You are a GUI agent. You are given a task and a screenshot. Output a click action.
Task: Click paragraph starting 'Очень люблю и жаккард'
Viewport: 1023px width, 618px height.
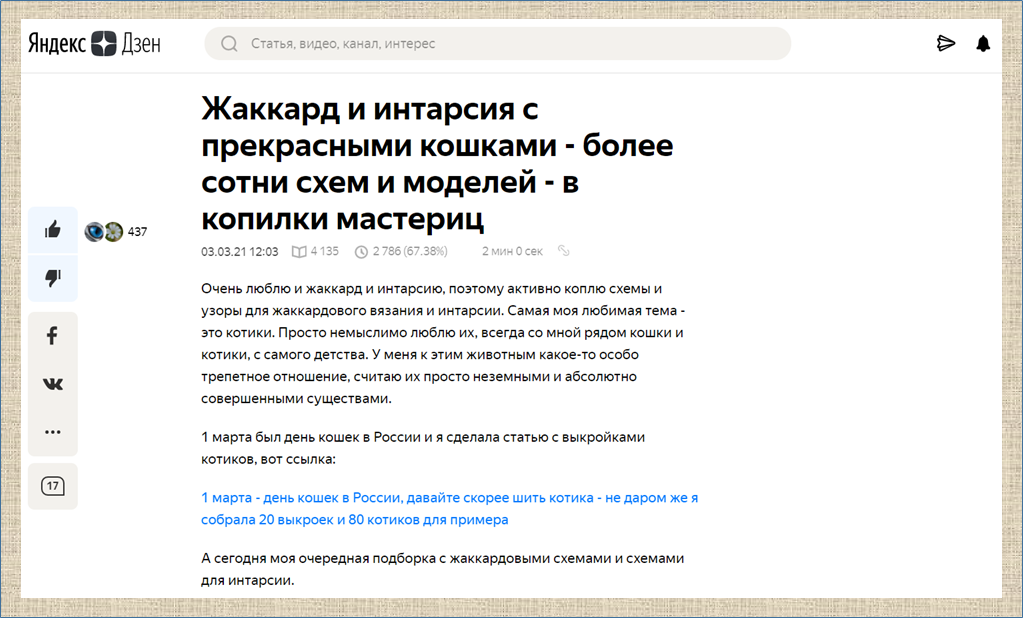443,343
